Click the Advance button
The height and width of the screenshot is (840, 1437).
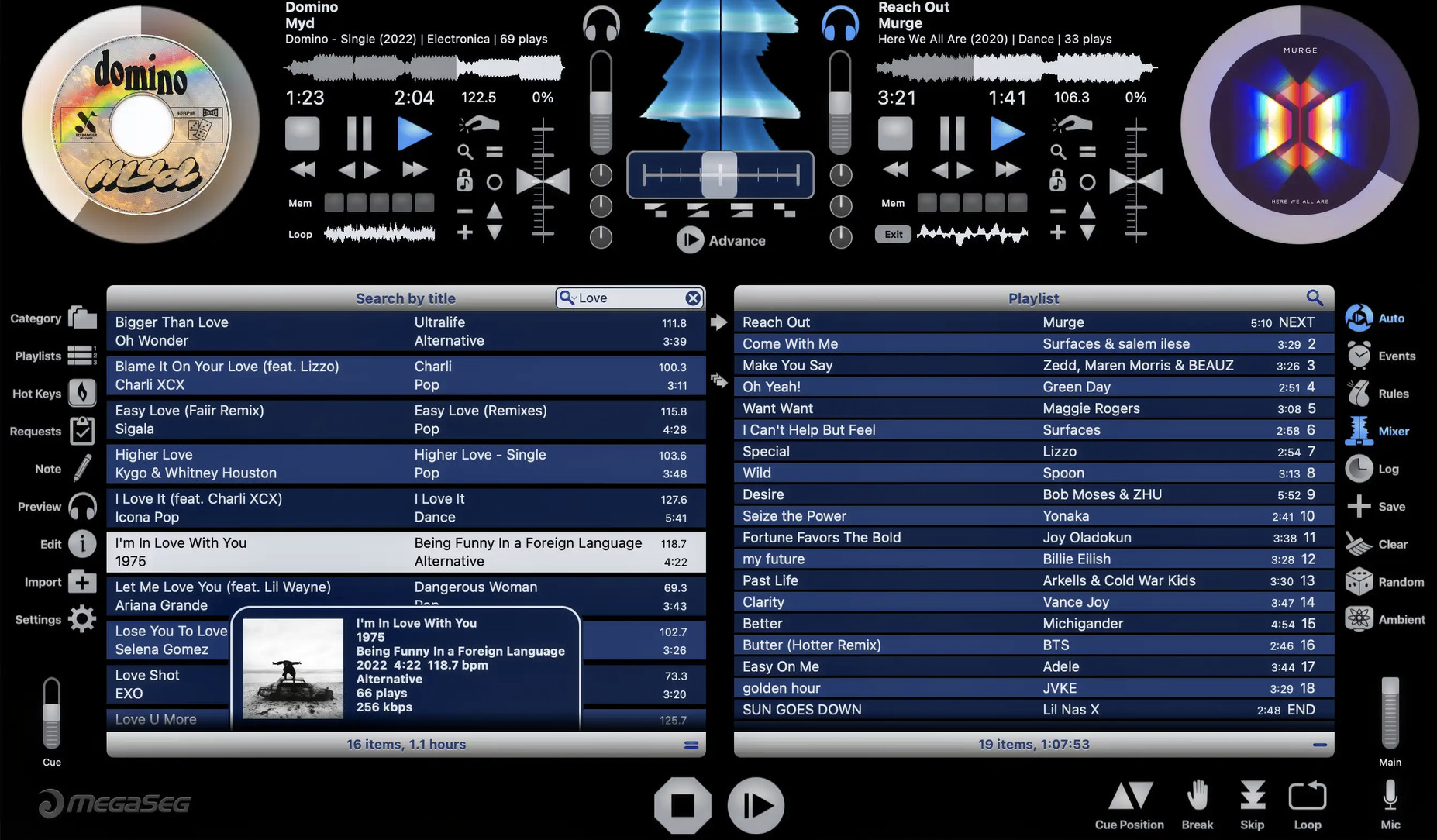coord(721,240)
